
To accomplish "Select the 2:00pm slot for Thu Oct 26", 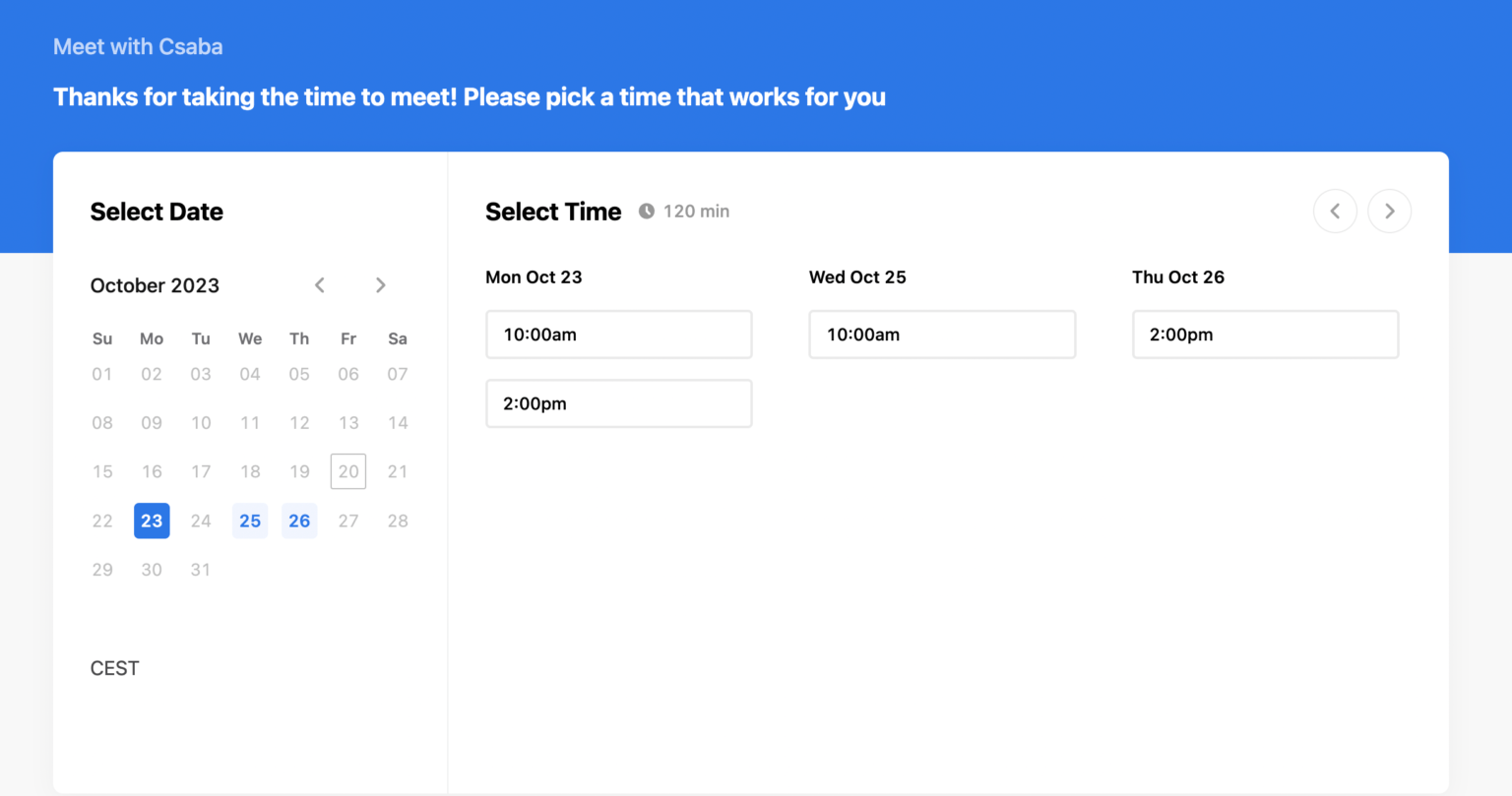I will [1265, 334].
